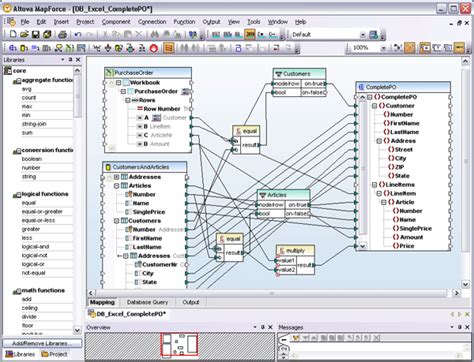Click the Print icon in toolbar
The height and width of the screenshot is (362, 474).
click(62, 34)
